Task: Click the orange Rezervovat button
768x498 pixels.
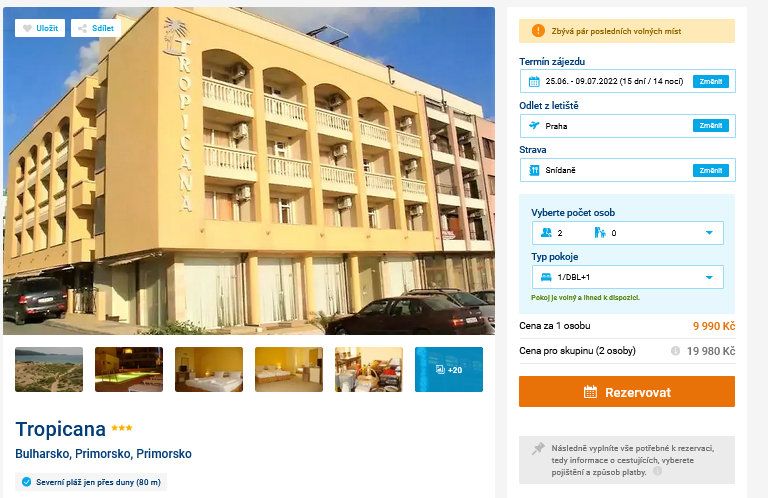Action: click(x=626, y=392)
